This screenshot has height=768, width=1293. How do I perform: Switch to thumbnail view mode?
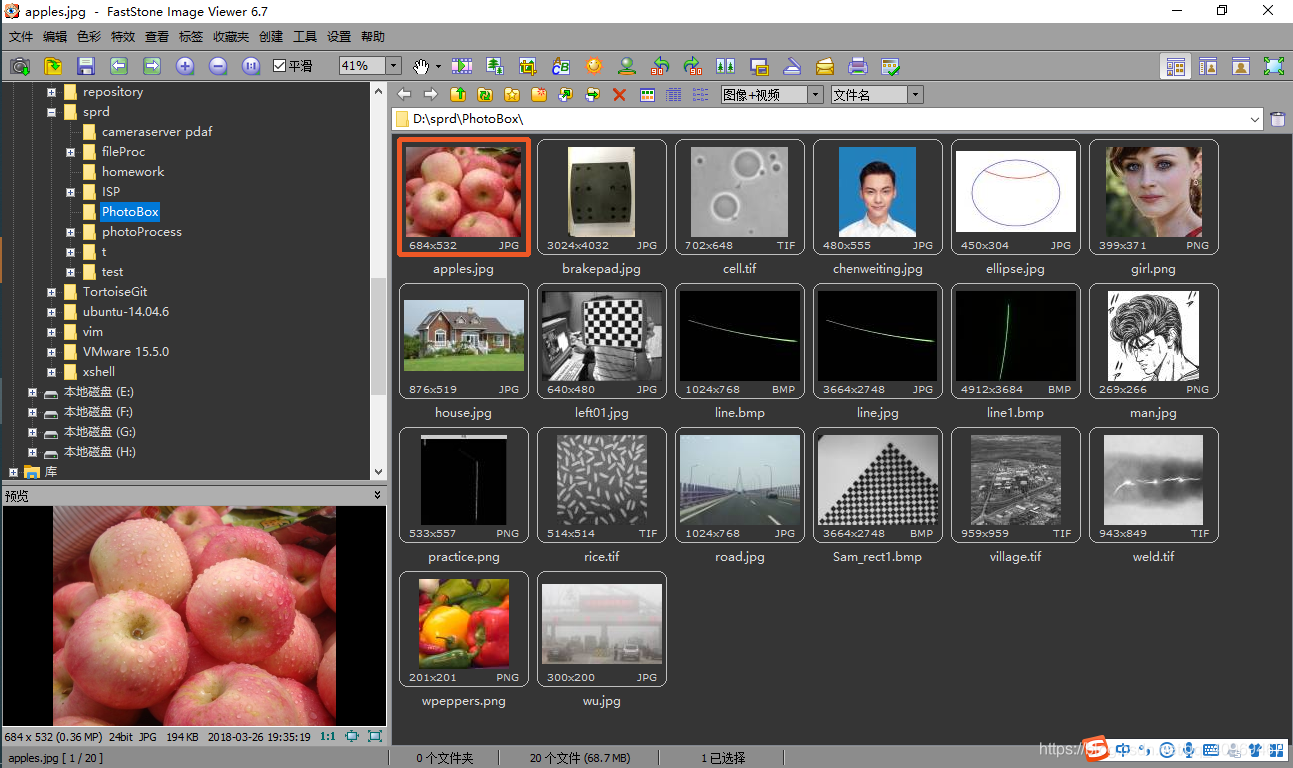tap(647, 94)
